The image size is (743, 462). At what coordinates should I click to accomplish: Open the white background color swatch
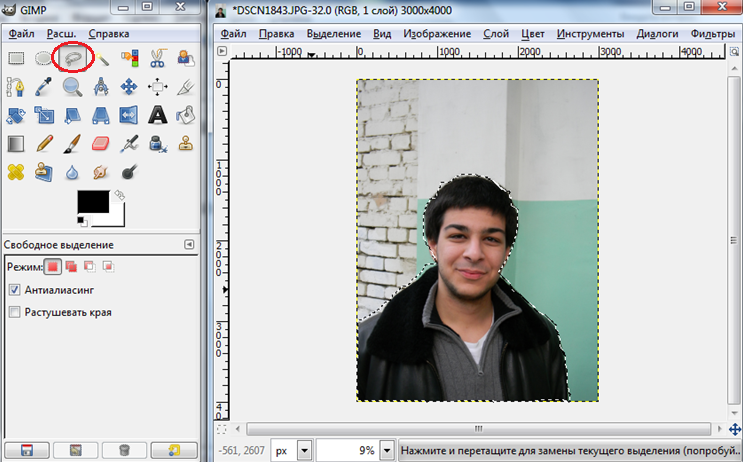point(116,218)
